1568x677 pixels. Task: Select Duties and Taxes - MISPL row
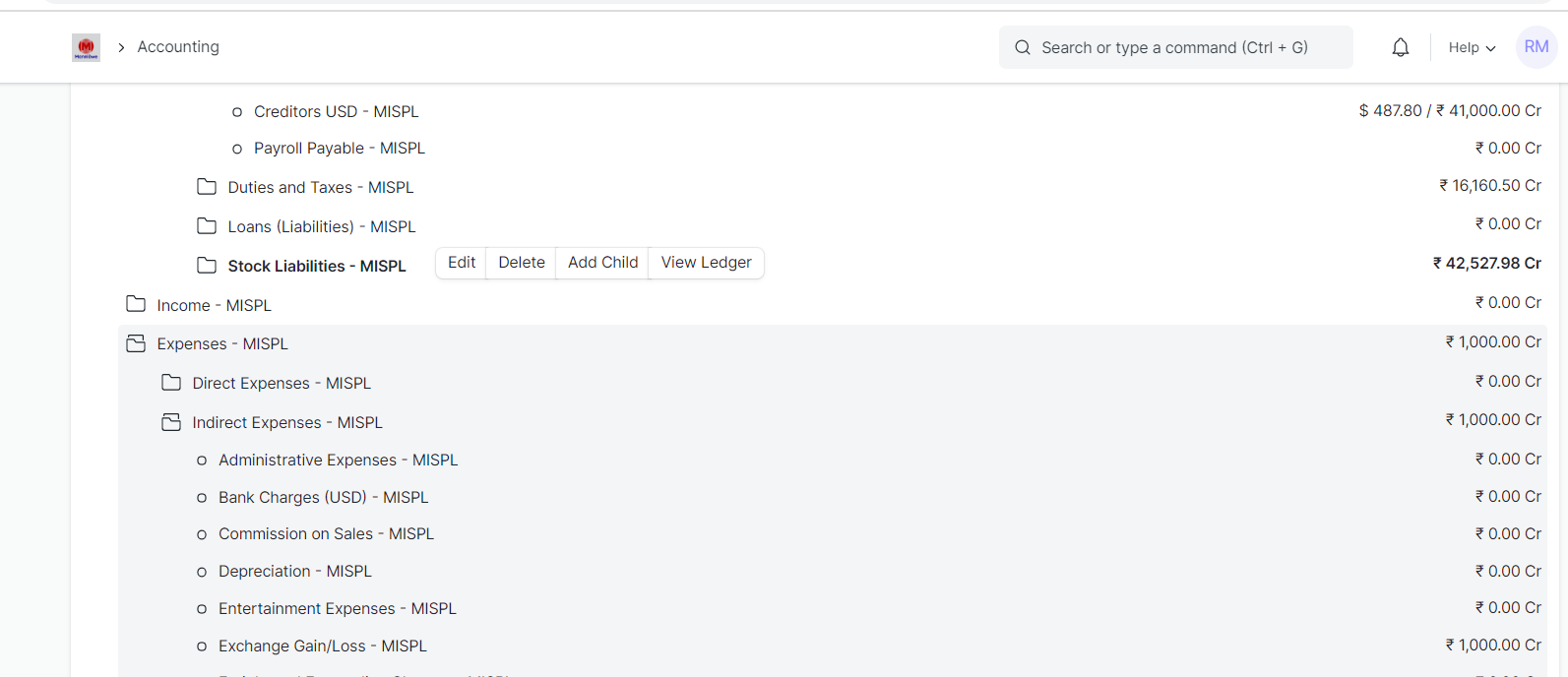321,187
